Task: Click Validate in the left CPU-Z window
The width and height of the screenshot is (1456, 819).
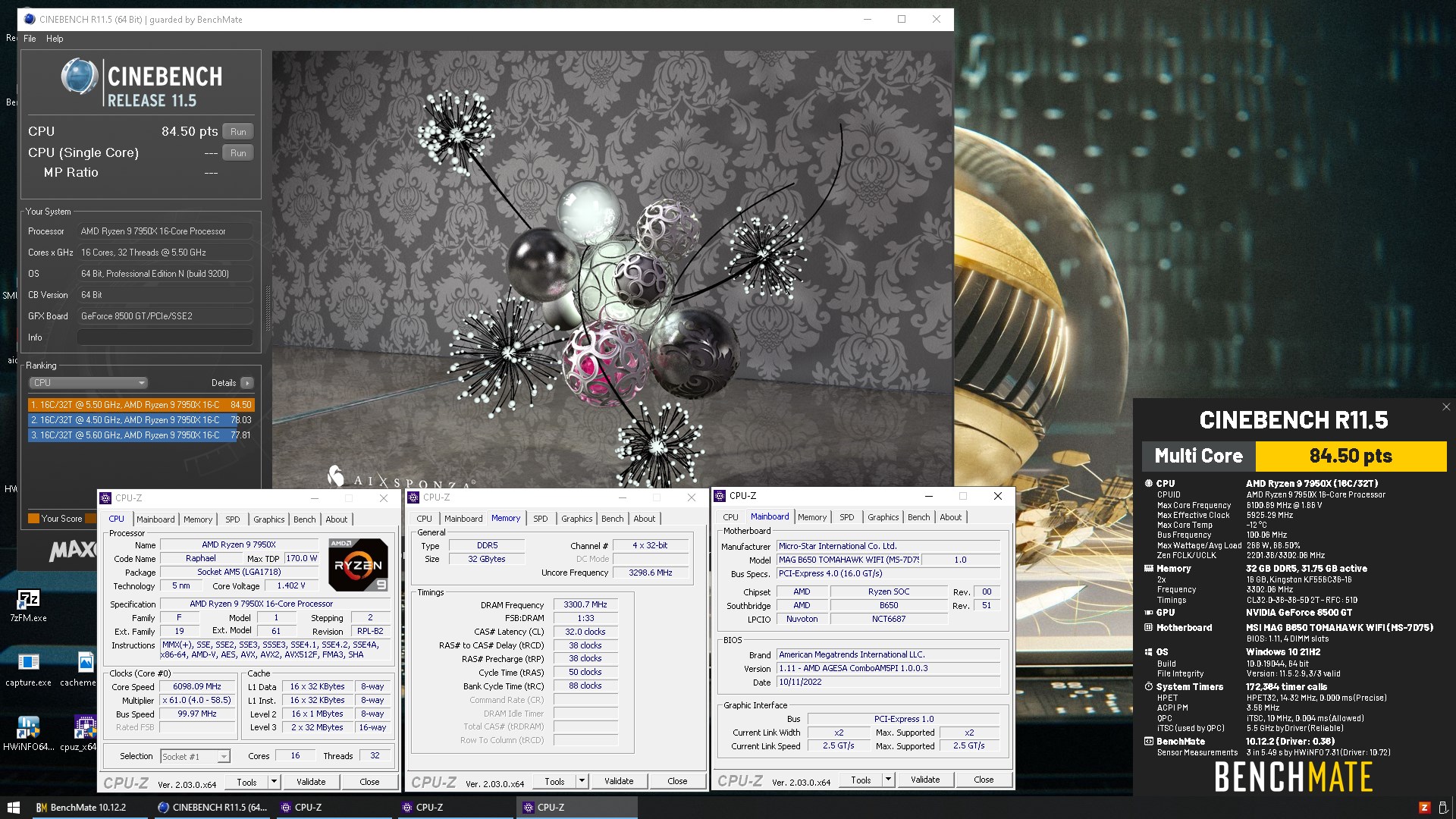Action: click(311, 782)
